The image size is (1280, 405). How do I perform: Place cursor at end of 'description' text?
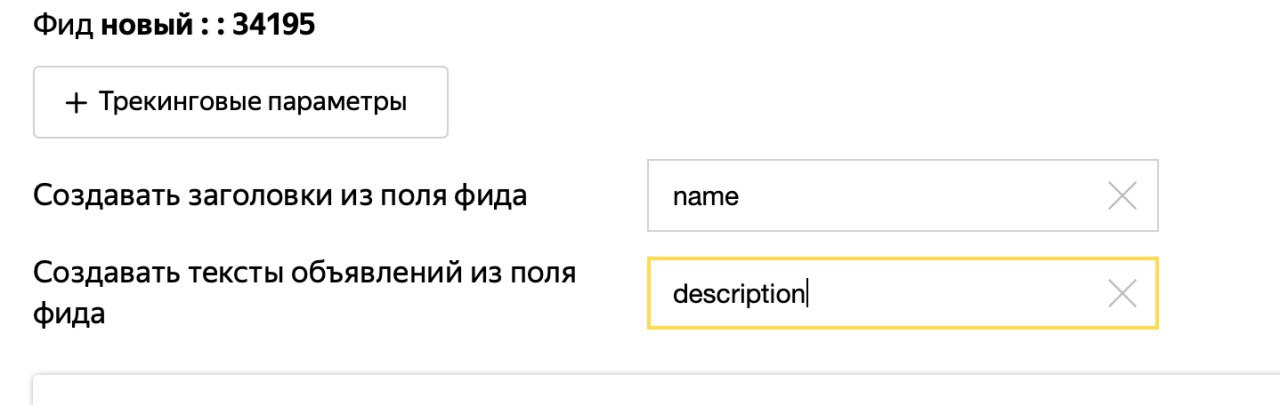805,295
